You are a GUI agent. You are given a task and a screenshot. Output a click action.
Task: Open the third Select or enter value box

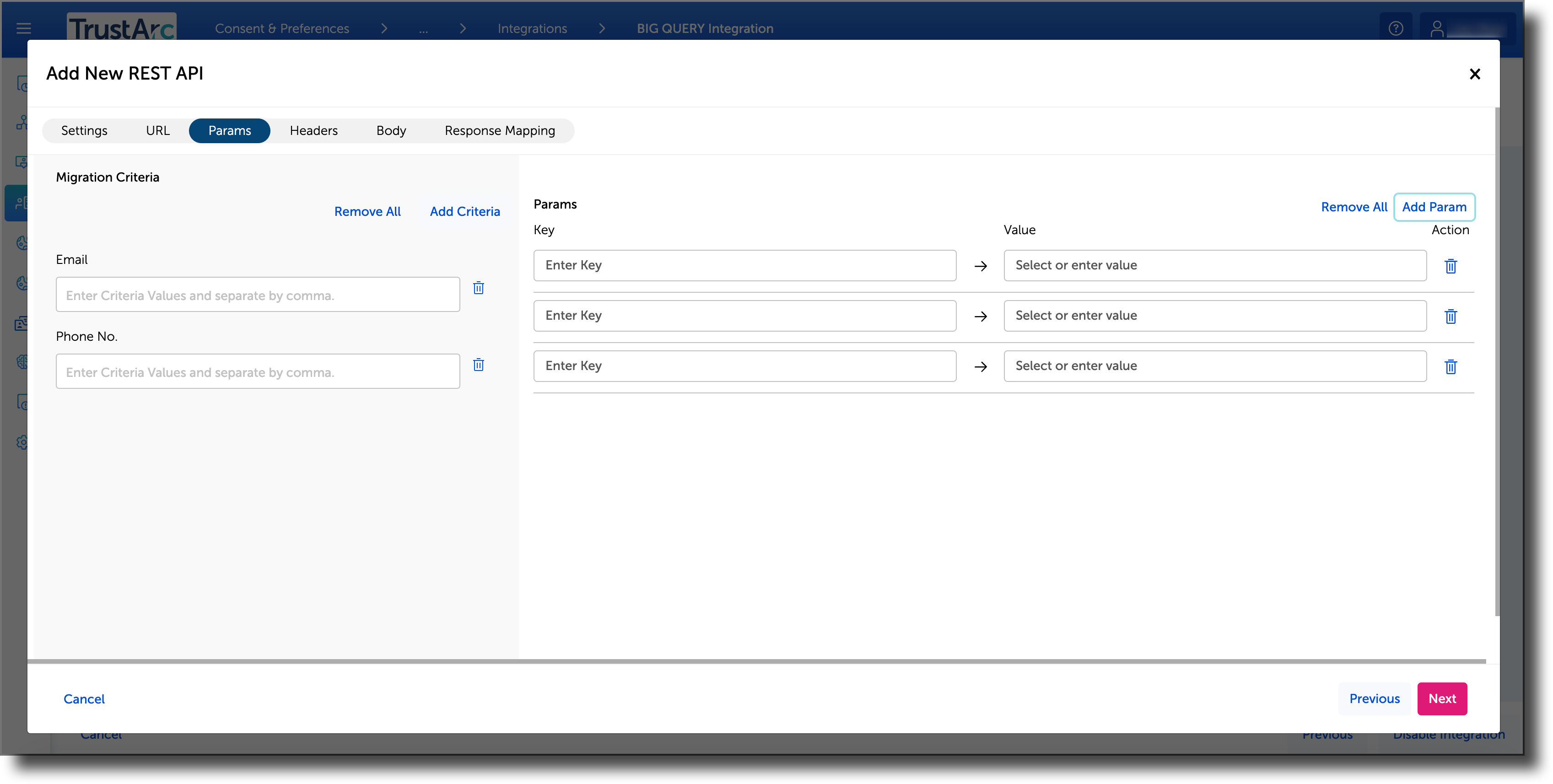coord(1215,366)
